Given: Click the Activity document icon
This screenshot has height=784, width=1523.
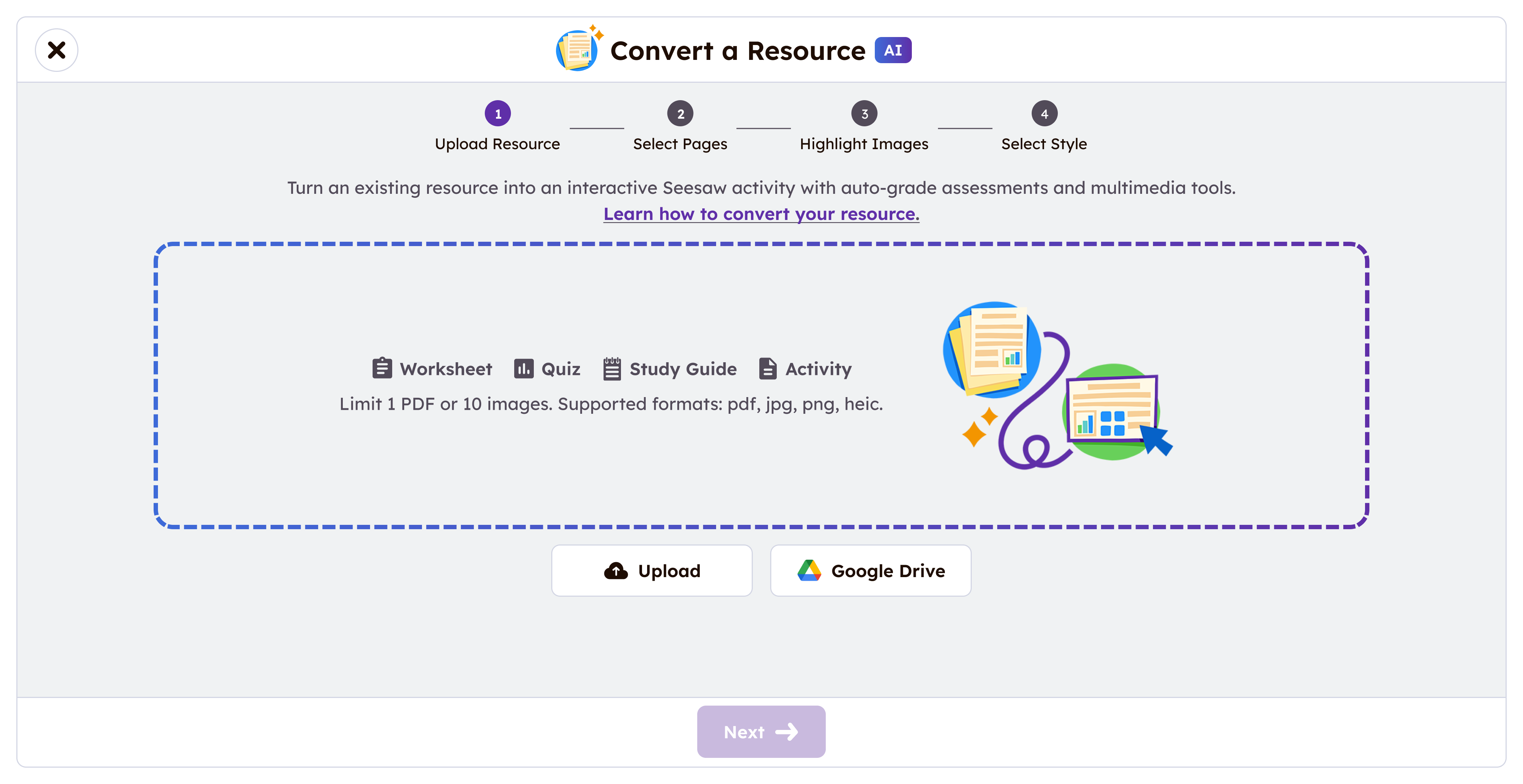Looking at the screenshot, I should coord(767,368).
